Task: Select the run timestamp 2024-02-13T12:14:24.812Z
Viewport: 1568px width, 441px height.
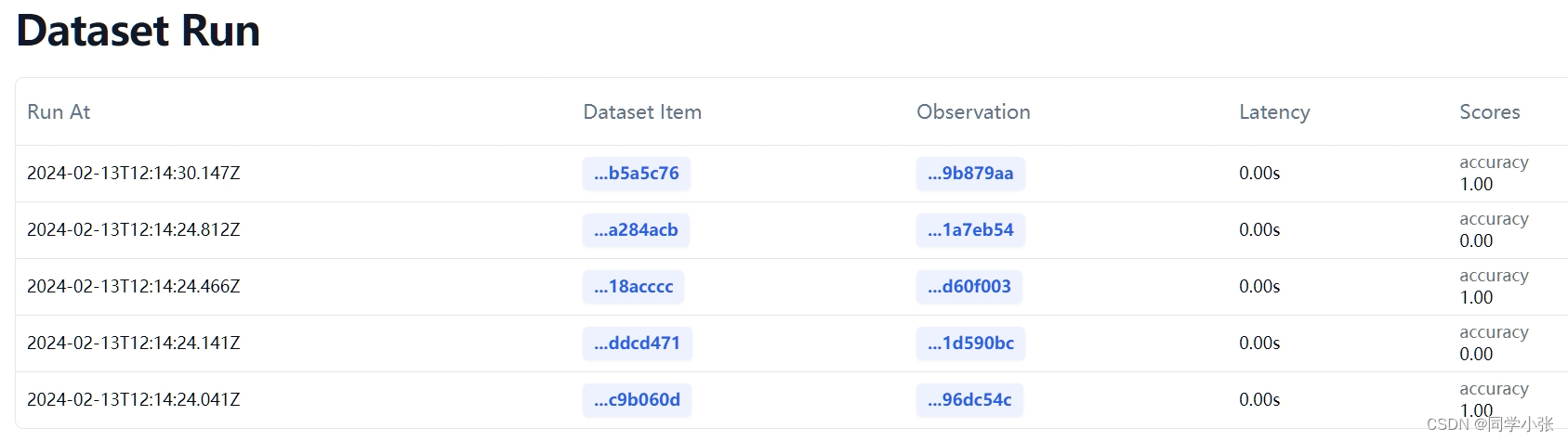Action: pyautogui.click(x=134, y=230)
